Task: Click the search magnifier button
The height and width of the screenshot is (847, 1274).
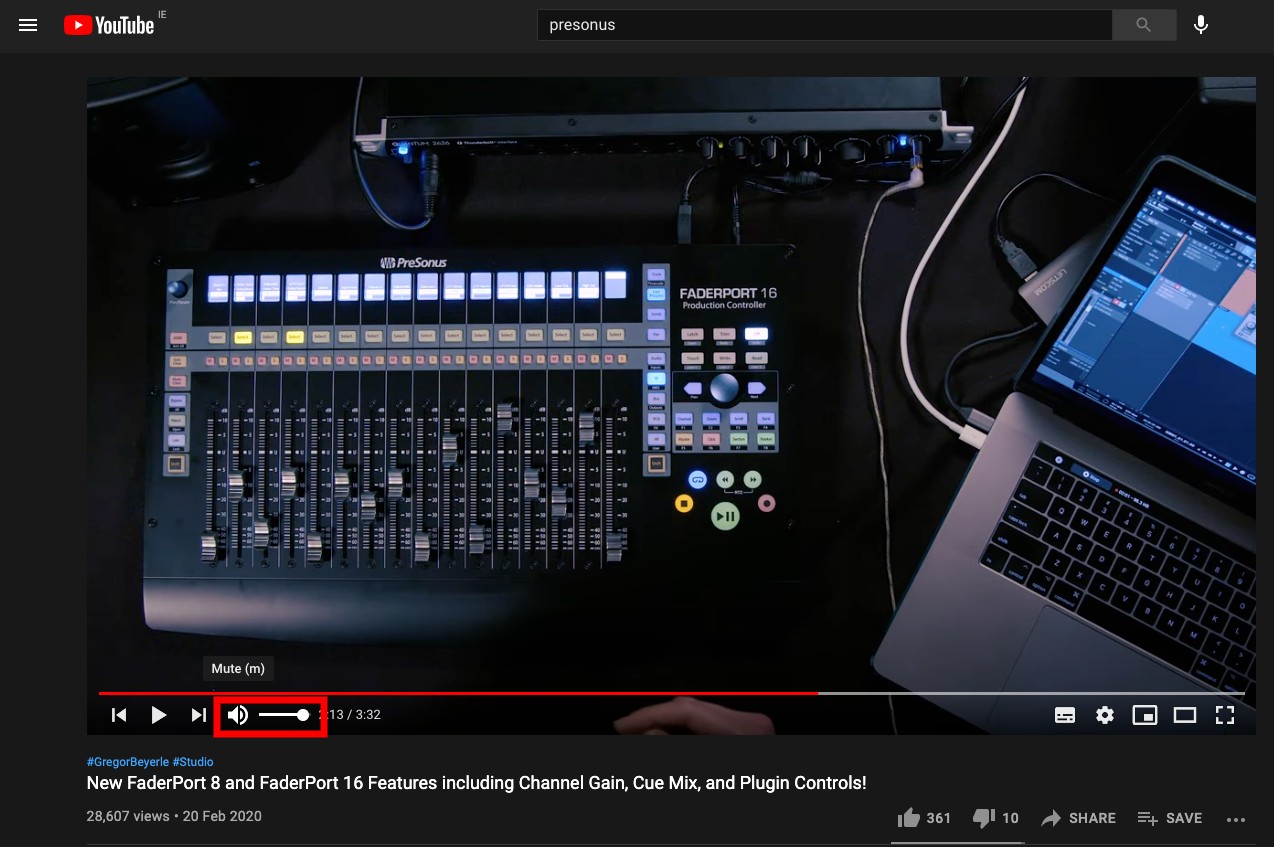Action: tap(1143, 25)
